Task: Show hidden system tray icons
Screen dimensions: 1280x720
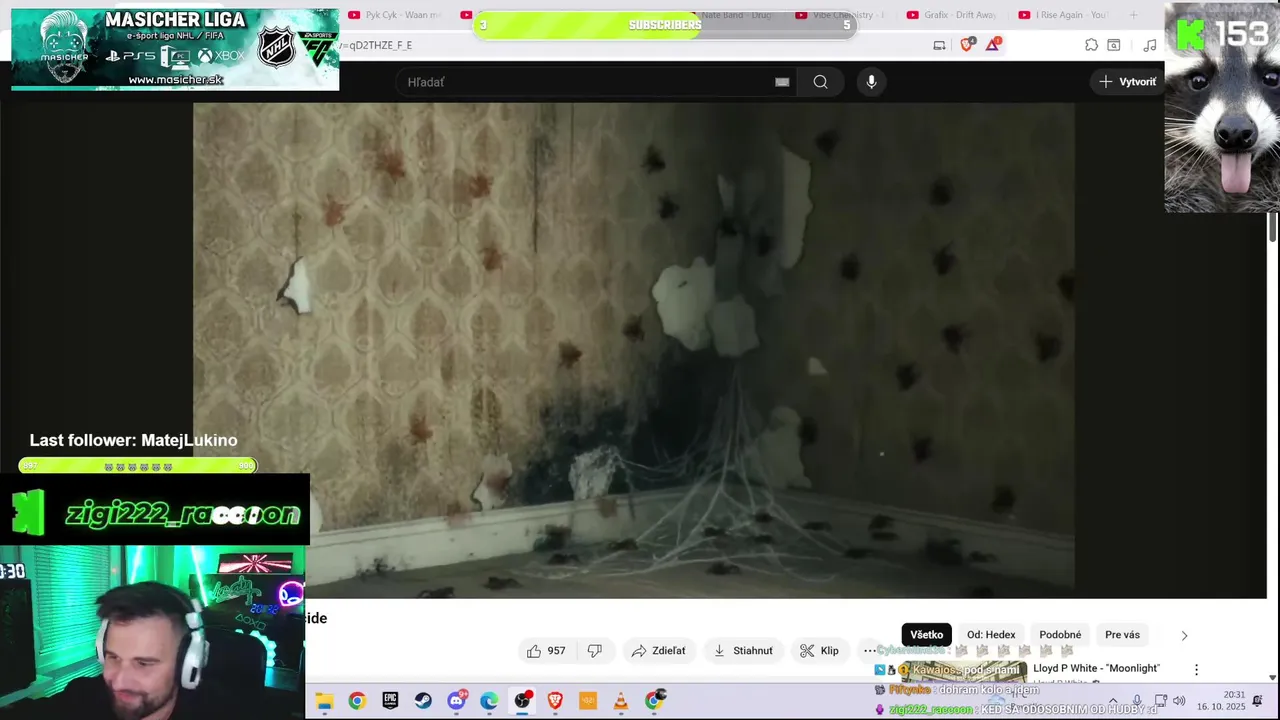Action: point(1113,701)
